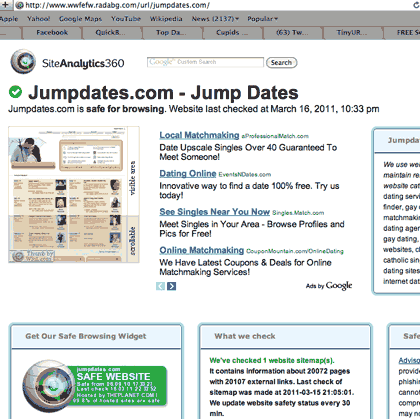Viewport: 420px width, 419px height.
Task: Click the 'Meet Singles in Your Area' ad text
Action: [252, 229]
